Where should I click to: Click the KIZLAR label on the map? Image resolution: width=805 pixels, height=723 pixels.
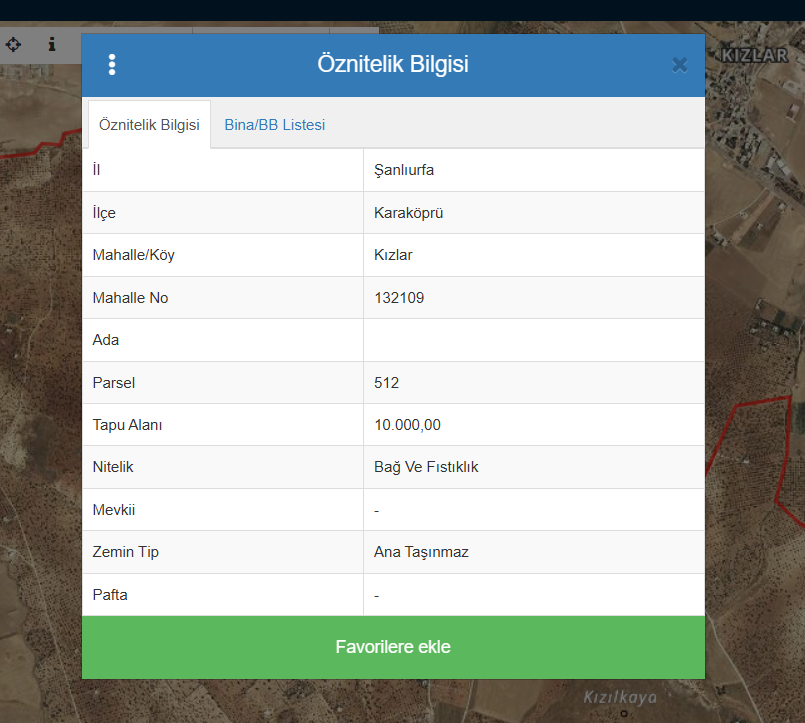click(755, 56)
